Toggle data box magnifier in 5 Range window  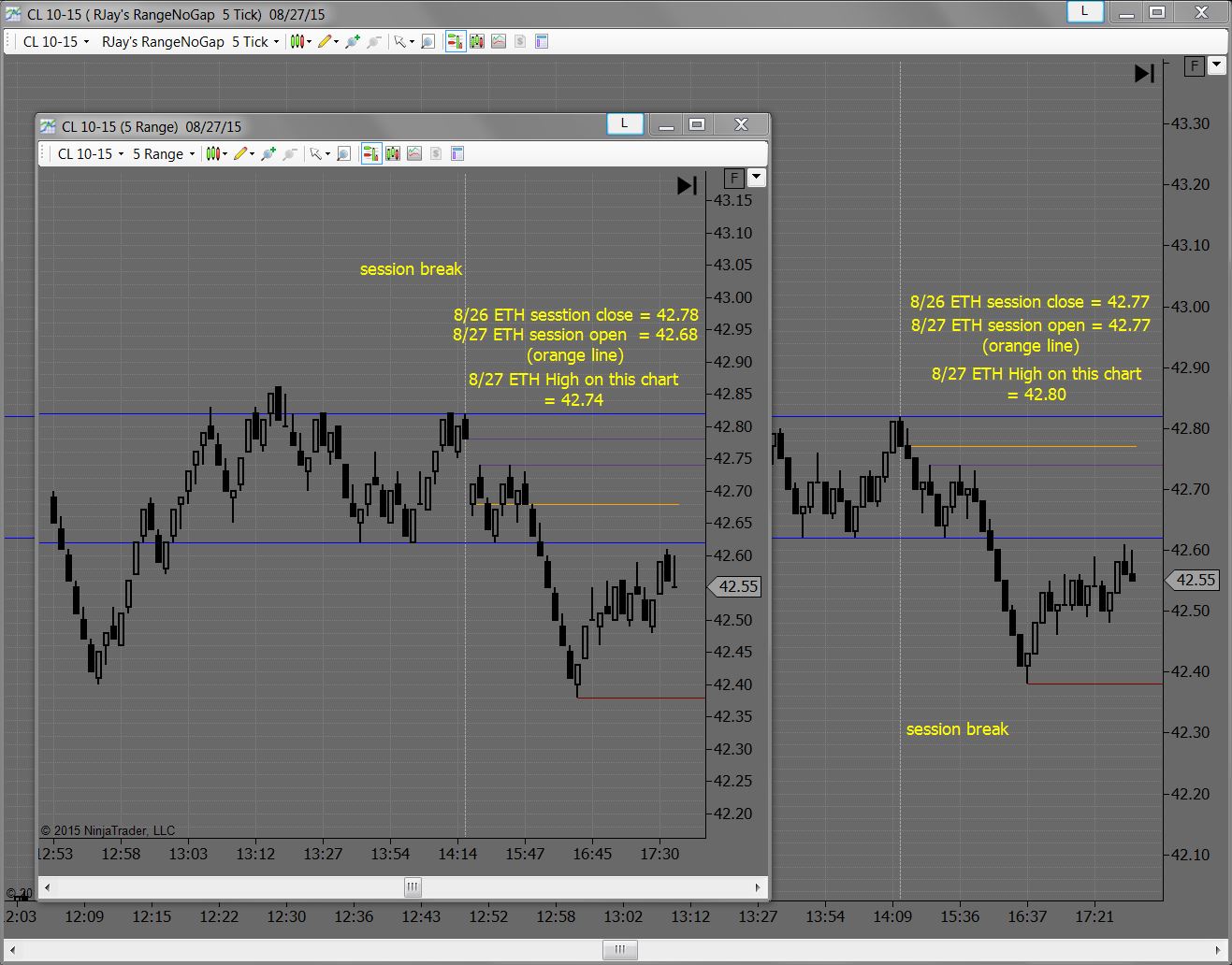tap(343, 153)
